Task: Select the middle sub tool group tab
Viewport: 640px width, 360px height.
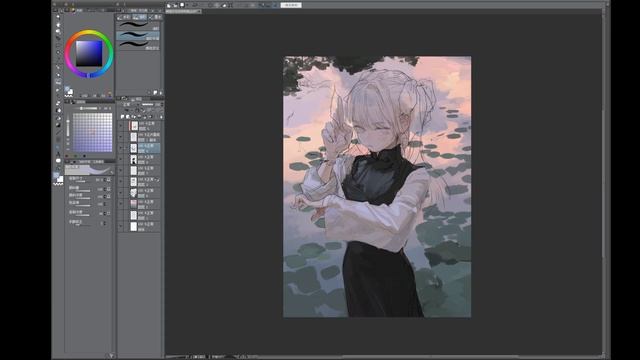Action: [140, 17]
